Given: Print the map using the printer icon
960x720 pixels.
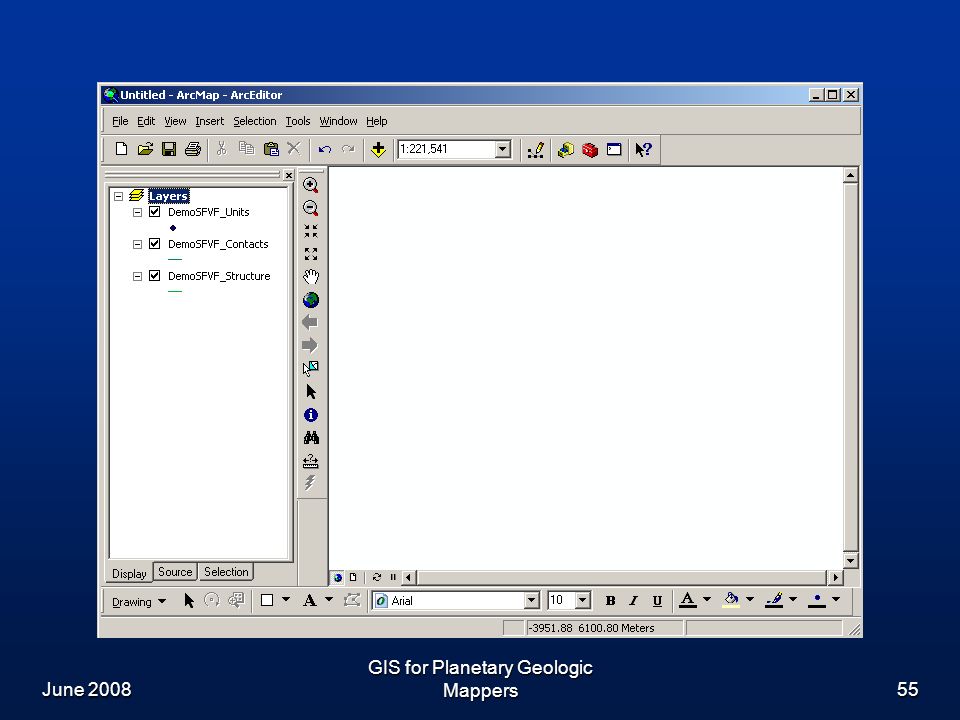Looking at the screenshot, I should click(193, 149).
